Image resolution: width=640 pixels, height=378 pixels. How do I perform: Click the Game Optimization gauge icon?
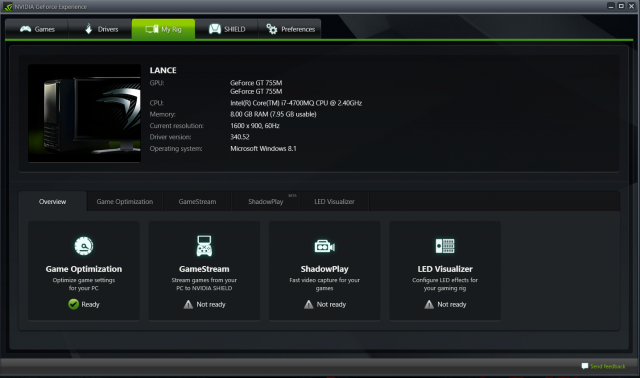click(x=84, y=246)
